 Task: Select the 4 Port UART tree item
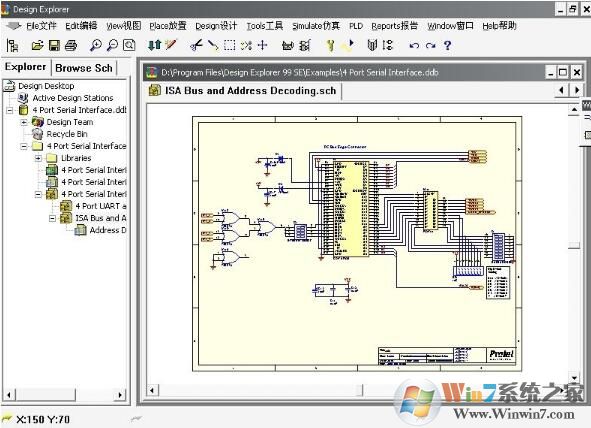(x=101, y=206)
